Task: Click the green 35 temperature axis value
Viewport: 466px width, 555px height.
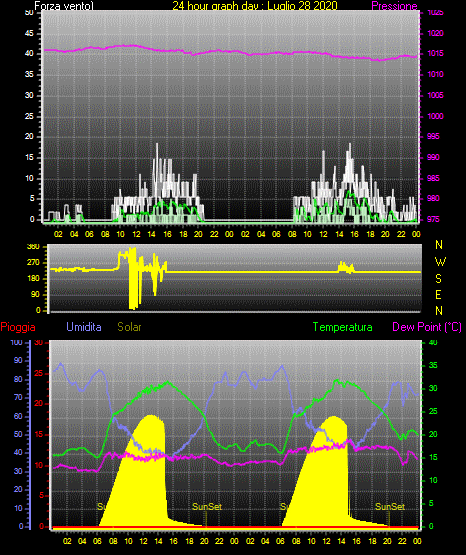Action: pos(433,365)
